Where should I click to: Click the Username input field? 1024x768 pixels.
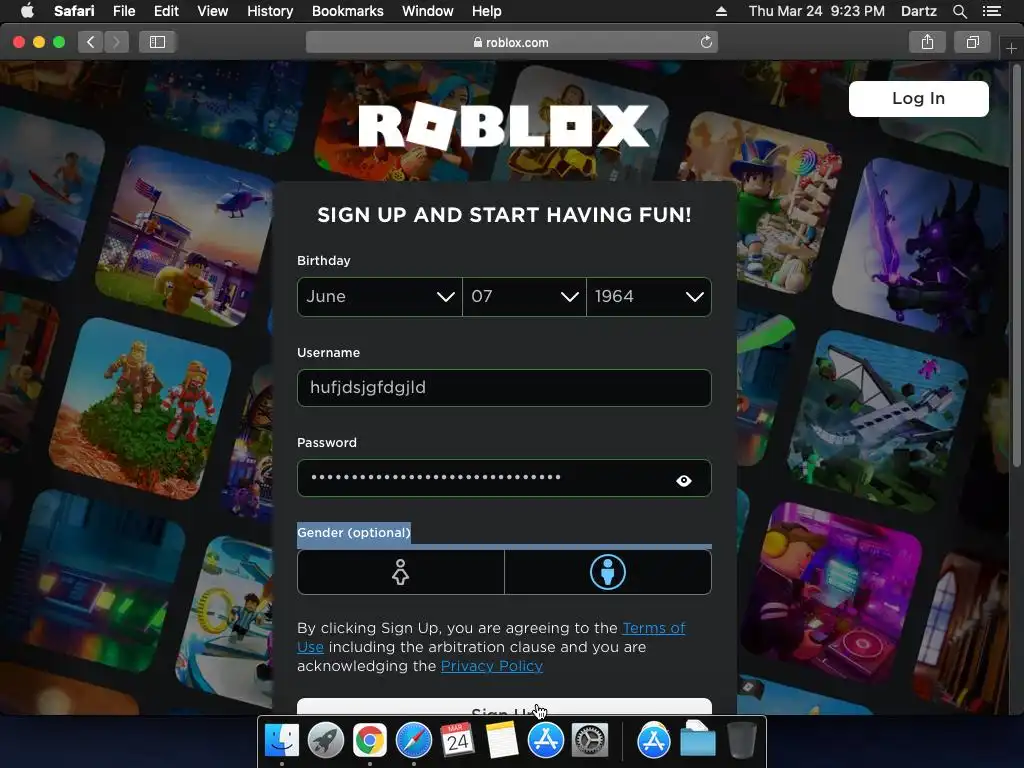(x=504, y=388)
